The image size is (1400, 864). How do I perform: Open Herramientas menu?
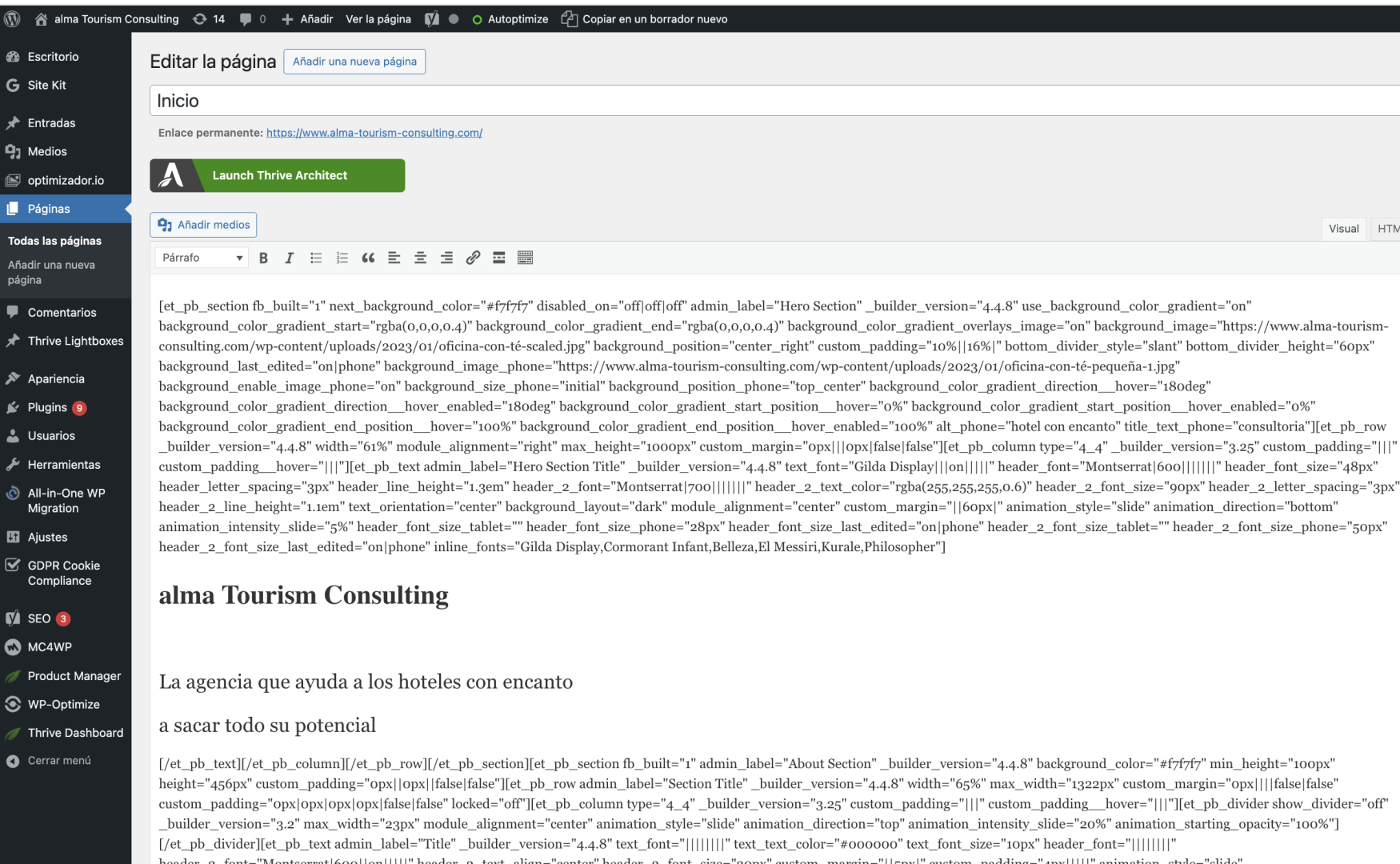tap(66, 465)
